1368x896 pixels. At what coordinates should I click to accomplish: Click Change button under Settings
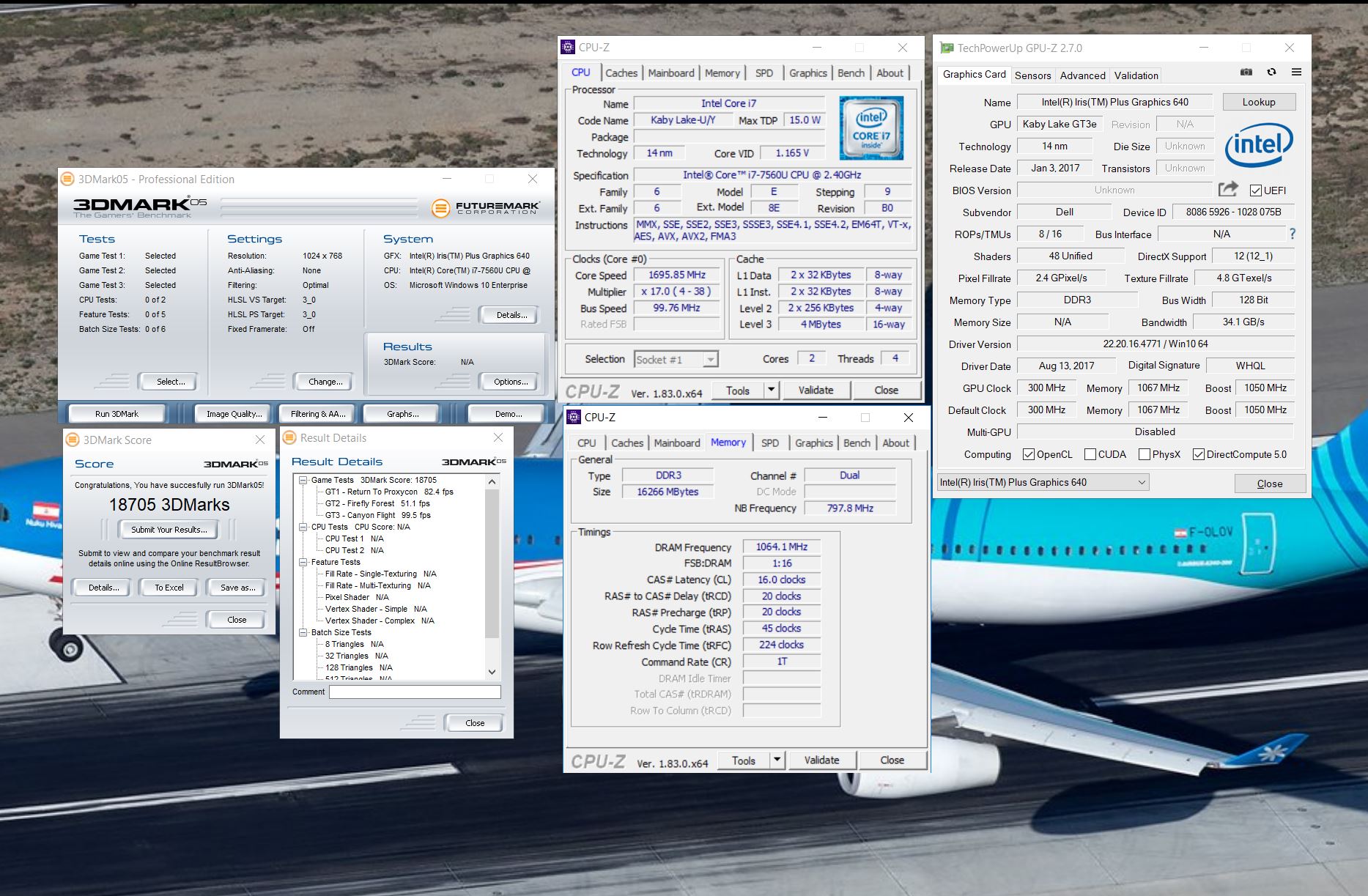coord(325,382)
